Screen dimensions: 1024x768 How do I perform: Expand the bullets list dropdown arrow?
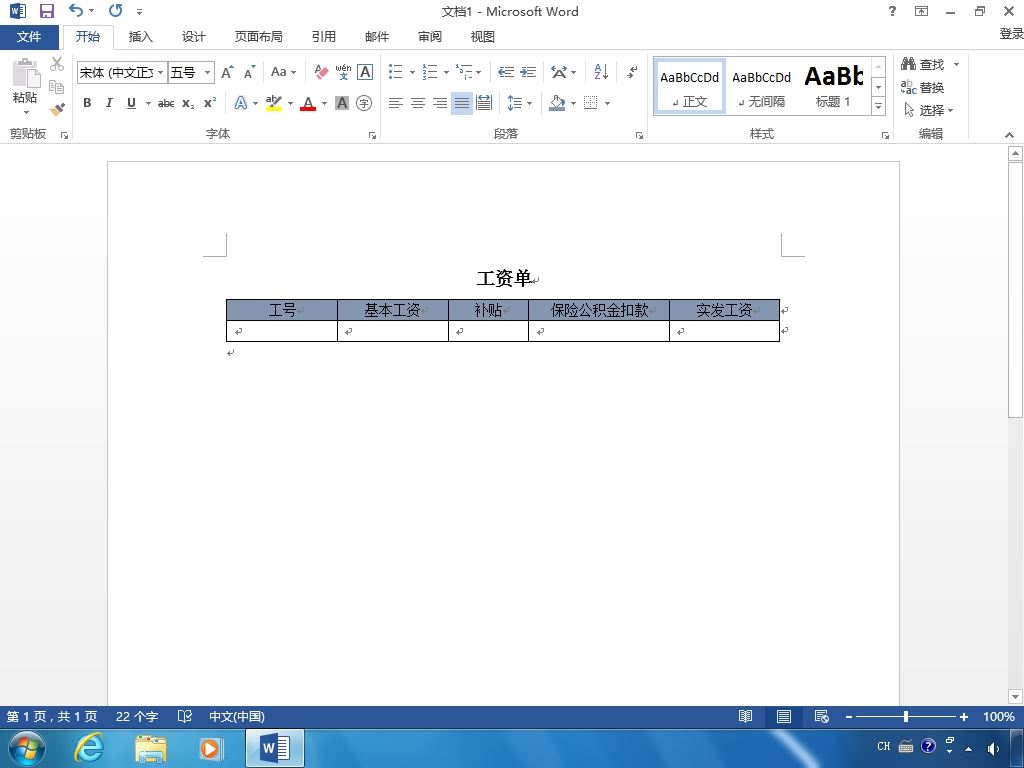pos(412,72)
